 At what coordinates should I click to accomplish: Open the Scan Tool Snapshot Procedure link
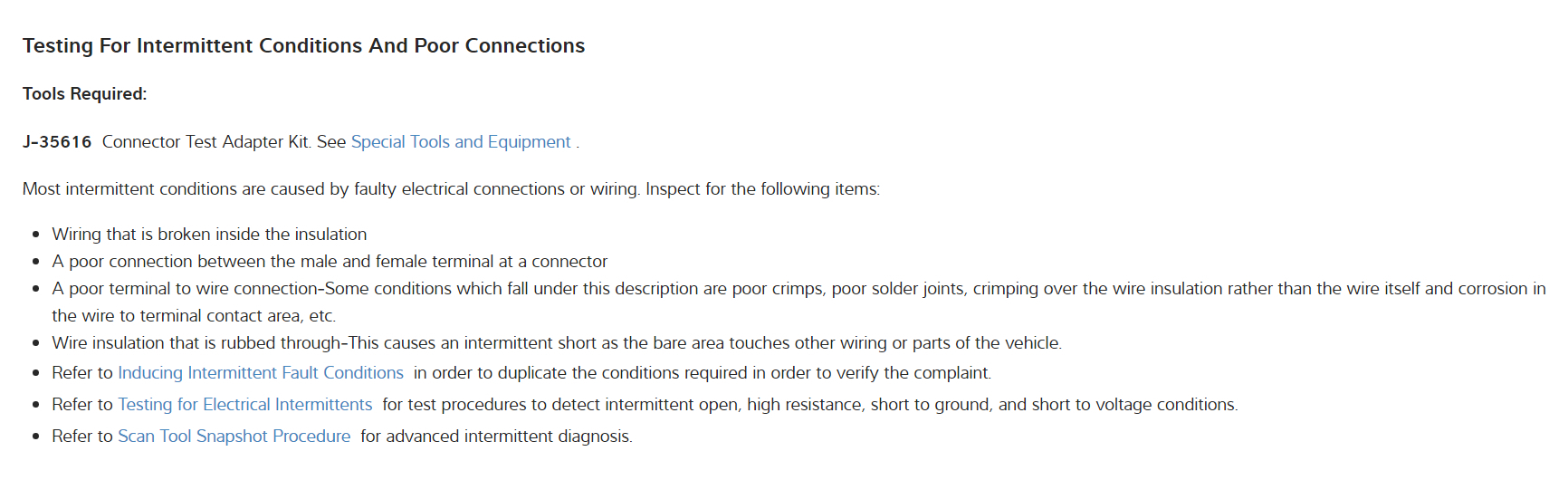pos(234,437)
